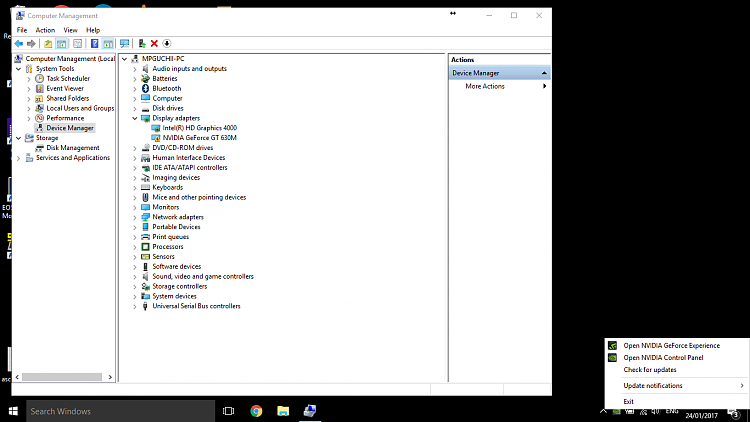Select System devices category
Screen dimensions: 750x422
[x=174, y=296]
